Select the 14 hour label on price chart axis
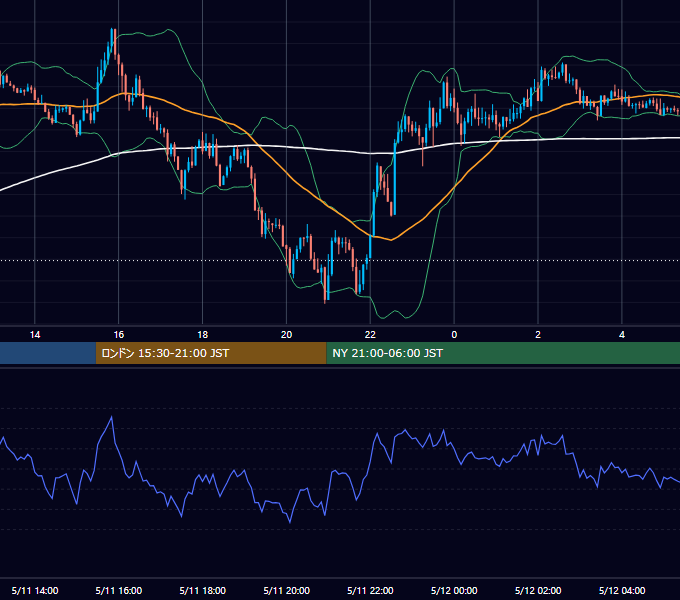The width and height of the screenshot is (680, 600). pos(35,335)
